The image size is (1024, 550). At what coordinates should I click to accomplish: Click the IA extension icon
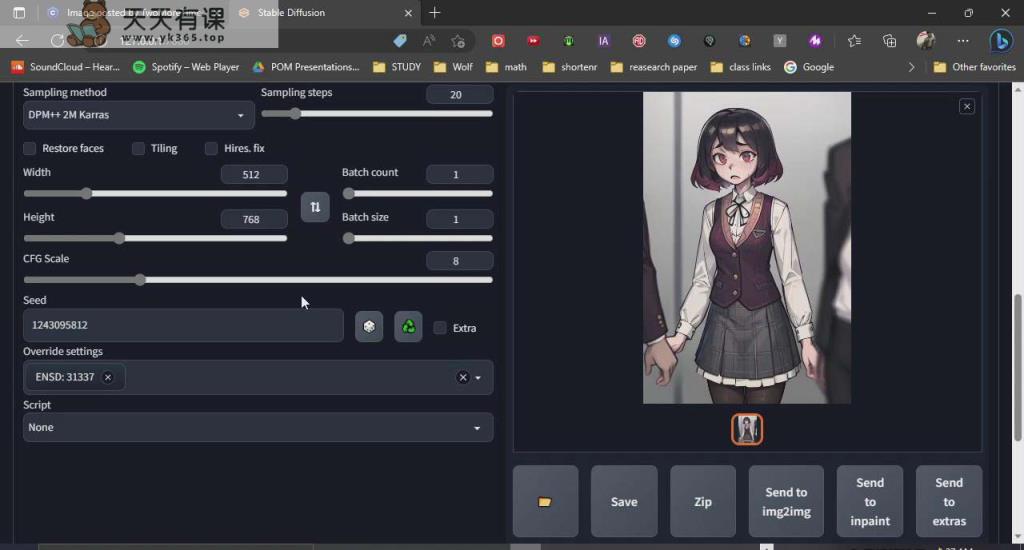603,41
